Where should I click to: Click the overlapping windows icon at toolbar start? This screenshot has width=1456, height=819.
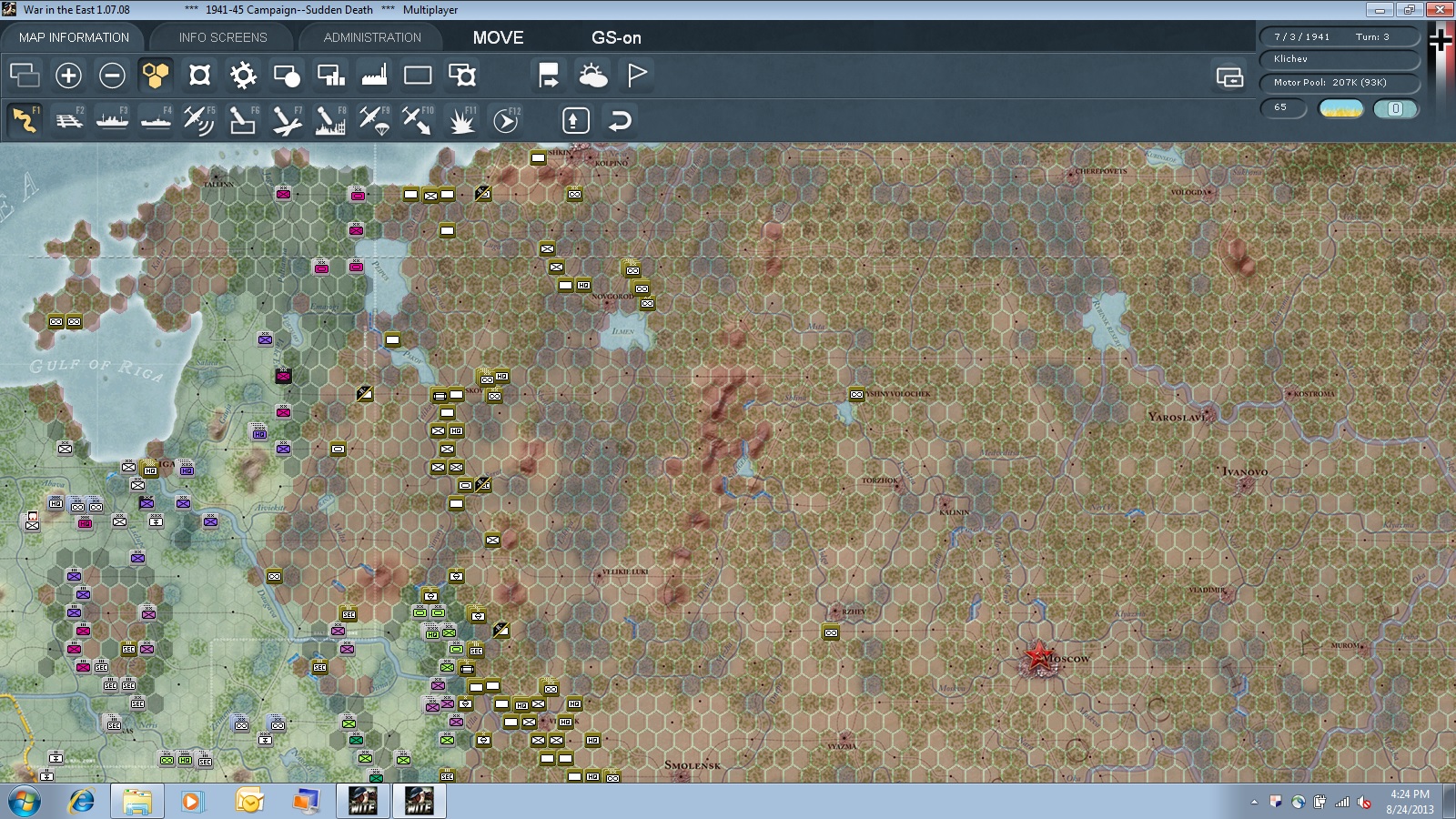tap(25, 76)
